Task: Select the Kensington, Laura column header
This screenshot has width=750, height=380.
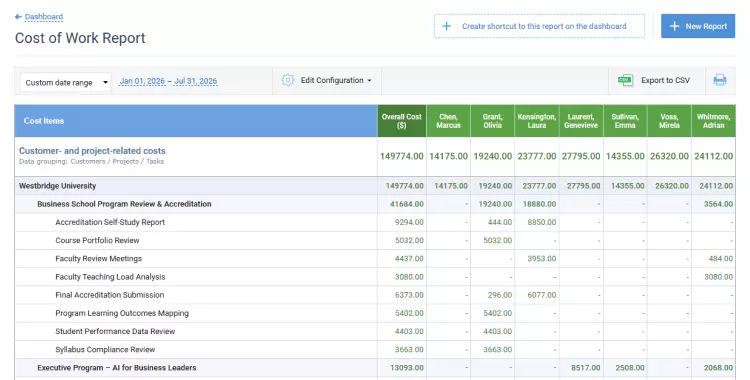Action: (x=537, y=121)
